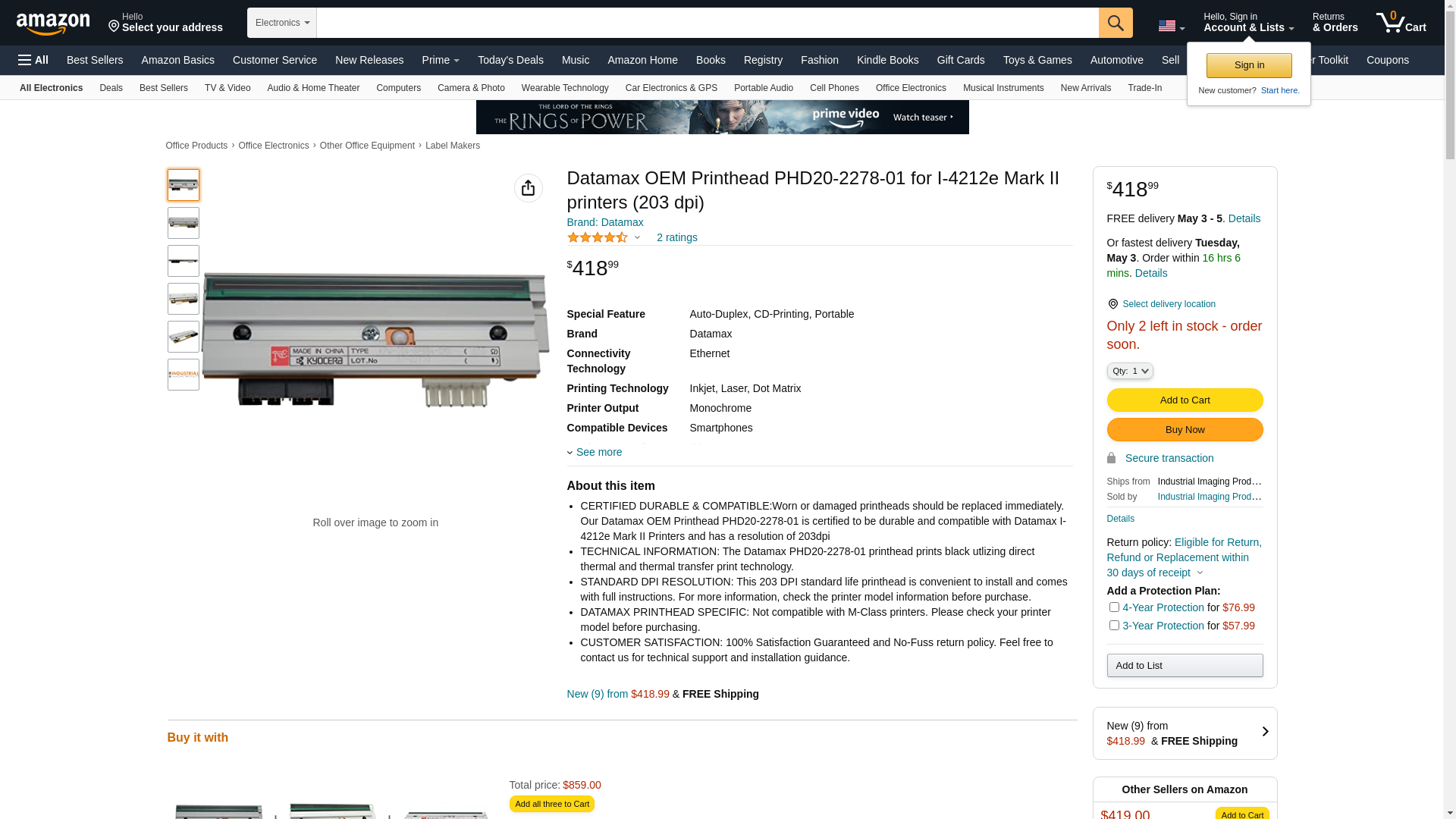The height and width of the screenshot is (819, 1456).
Task: Open the Today's Deals nav item
Action: pos(510,60)
